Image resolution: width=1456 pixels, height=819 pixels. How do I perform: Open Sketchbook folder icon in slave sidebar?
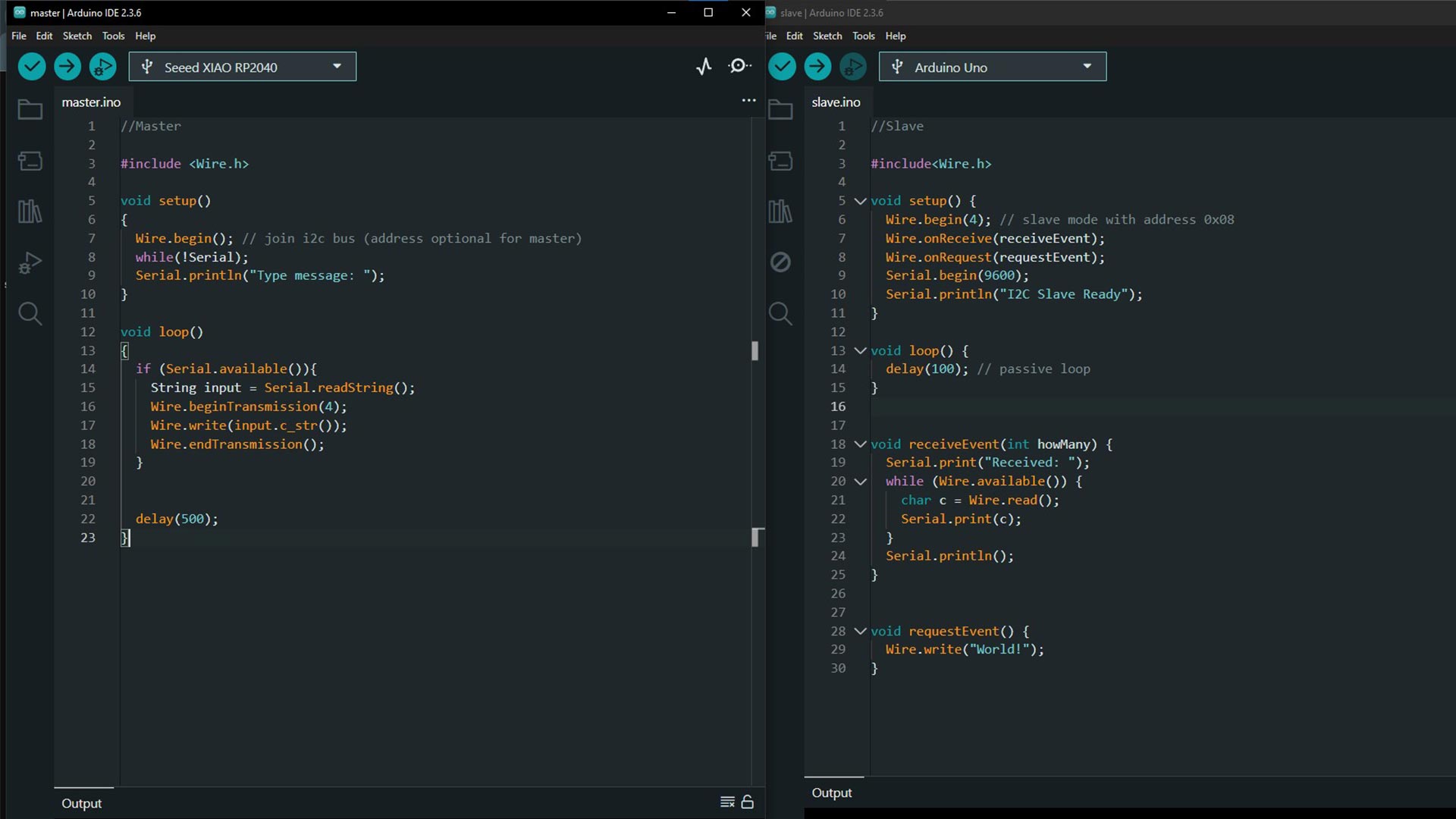click(780, 110)
